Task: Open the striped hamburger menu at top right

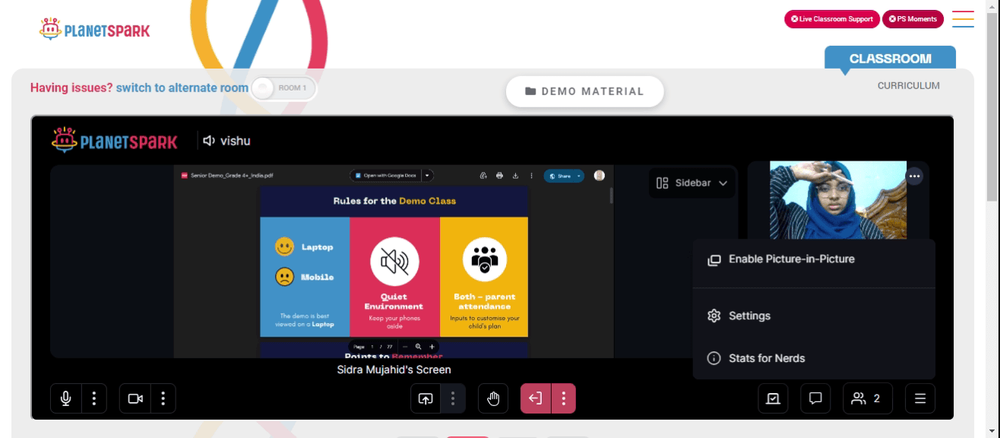Action: click(x=963, y=19)
